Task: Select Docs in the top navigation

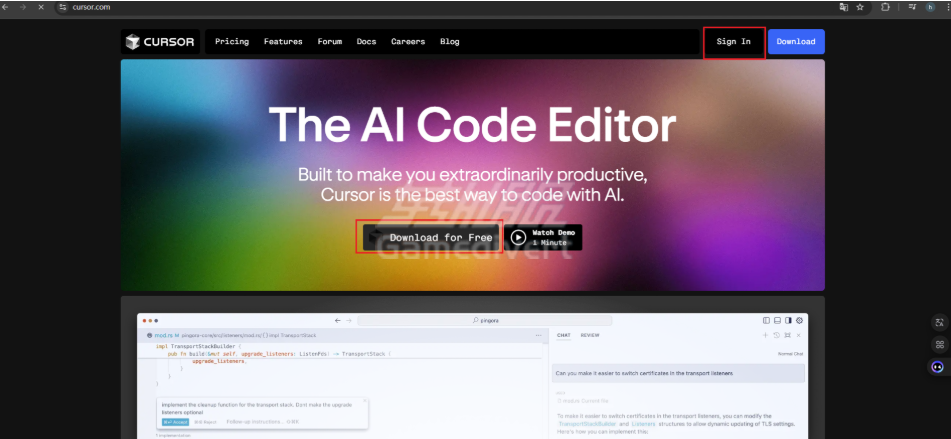Action: (366, 42)
